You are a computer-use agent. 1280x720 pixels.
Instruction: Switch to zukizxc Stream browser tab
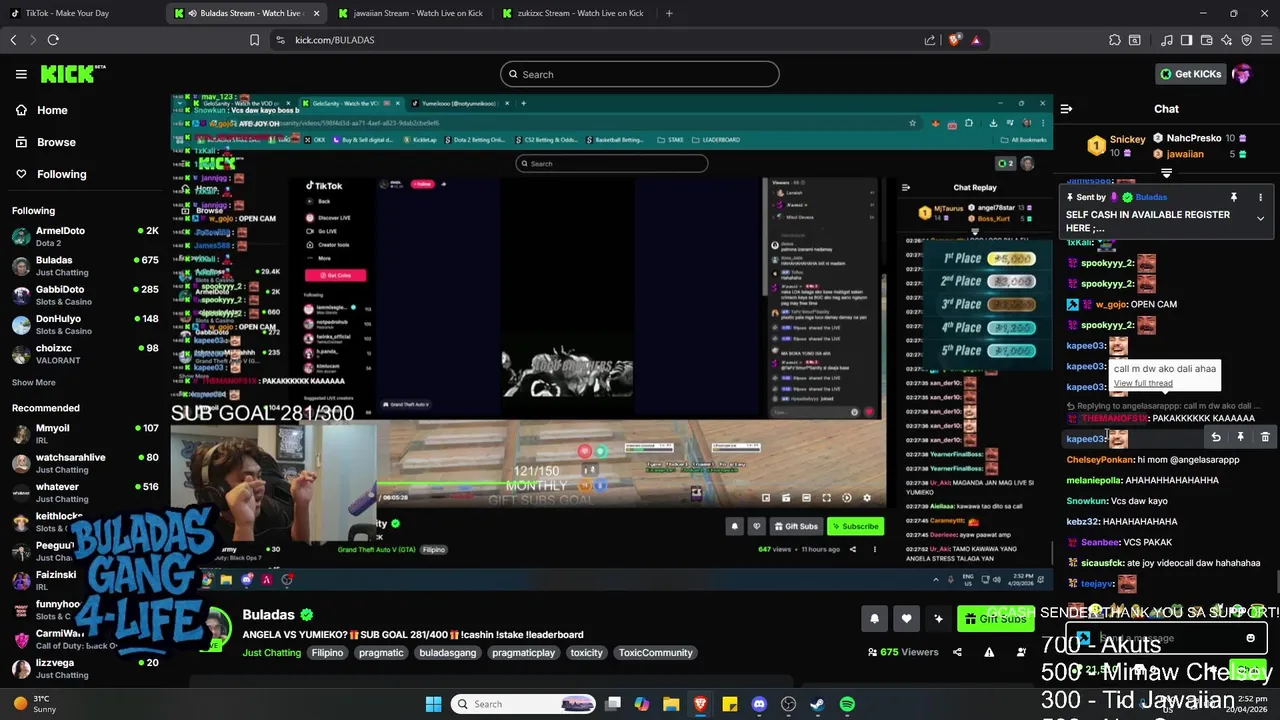tap(574, 13)
